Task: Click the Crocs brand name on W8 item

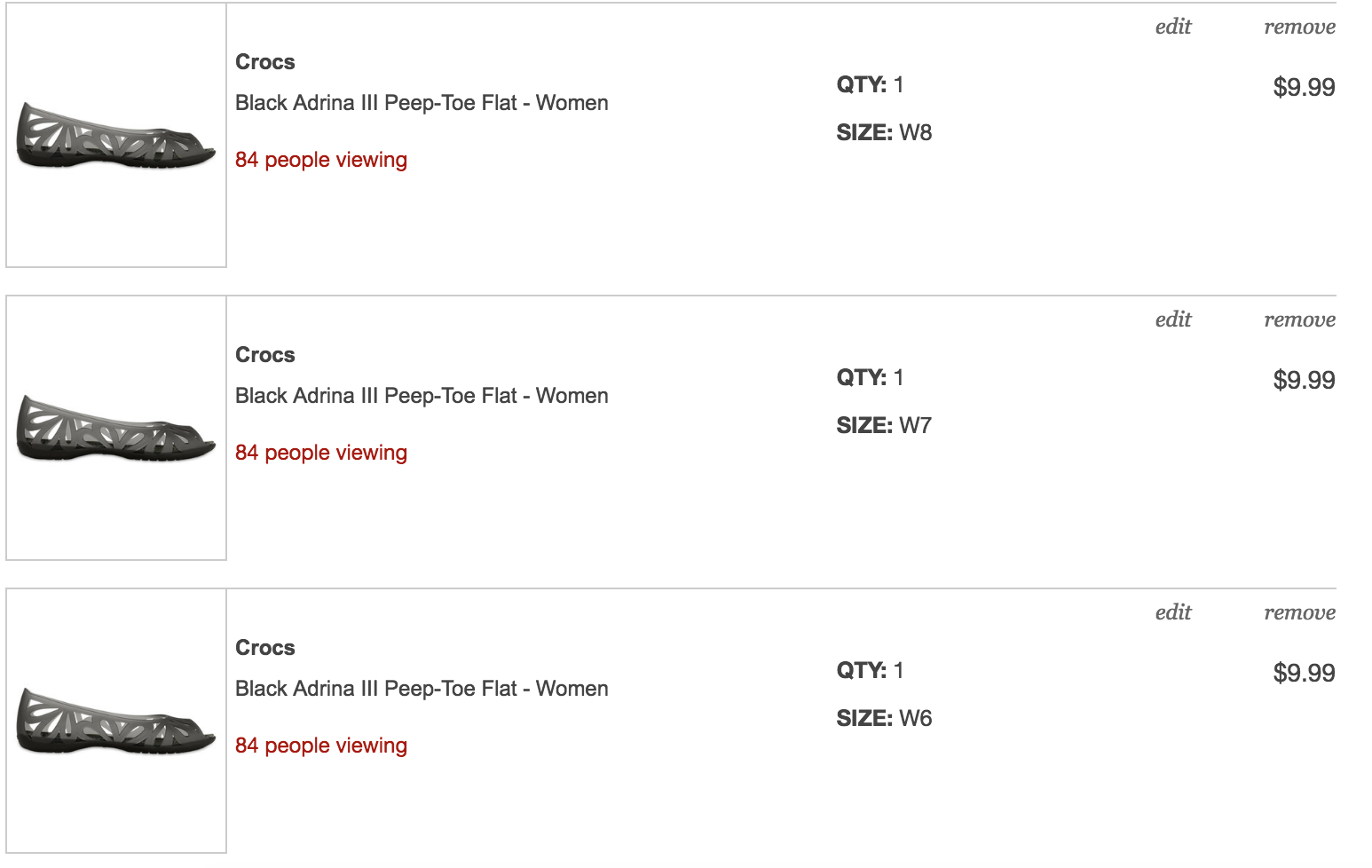Action: coord(264,62)
